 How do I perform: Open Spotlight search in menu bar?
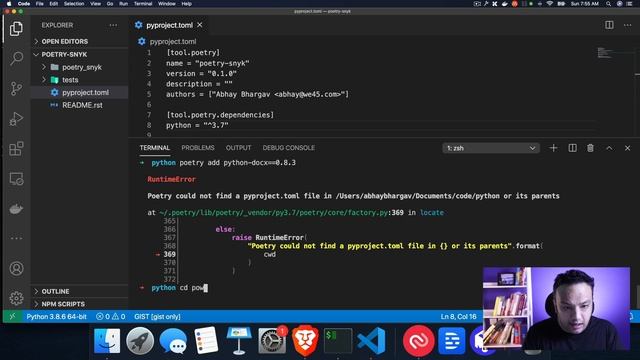(608, 4)
